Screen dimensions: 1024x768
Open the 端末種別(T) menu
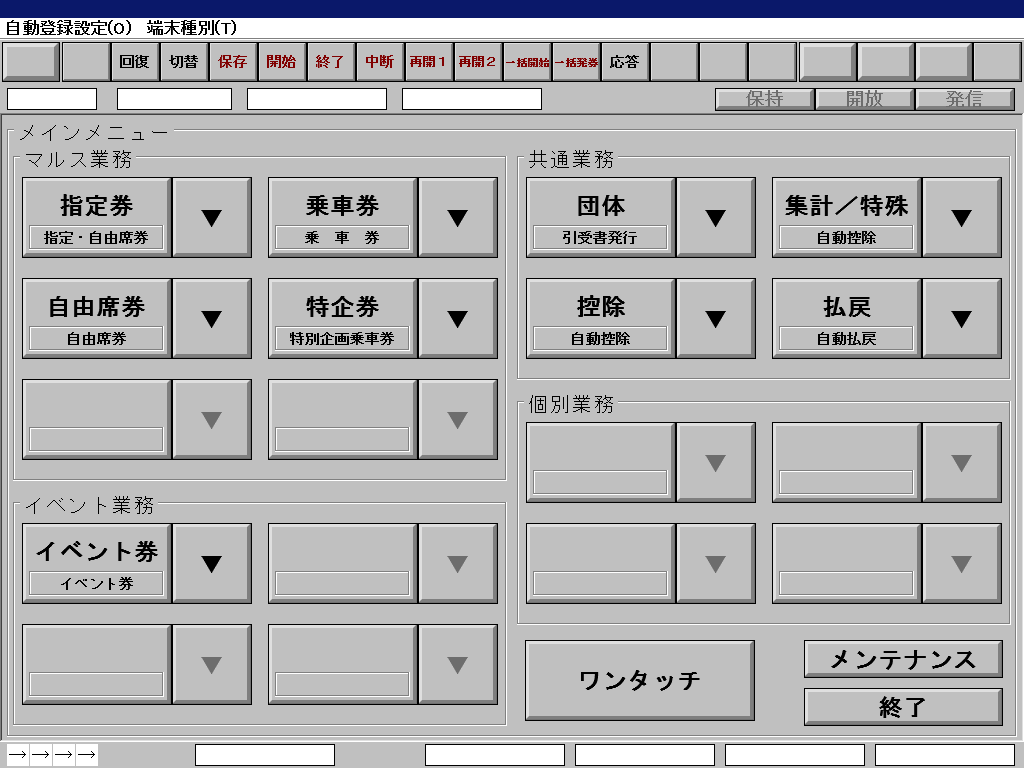click(191, 28)
